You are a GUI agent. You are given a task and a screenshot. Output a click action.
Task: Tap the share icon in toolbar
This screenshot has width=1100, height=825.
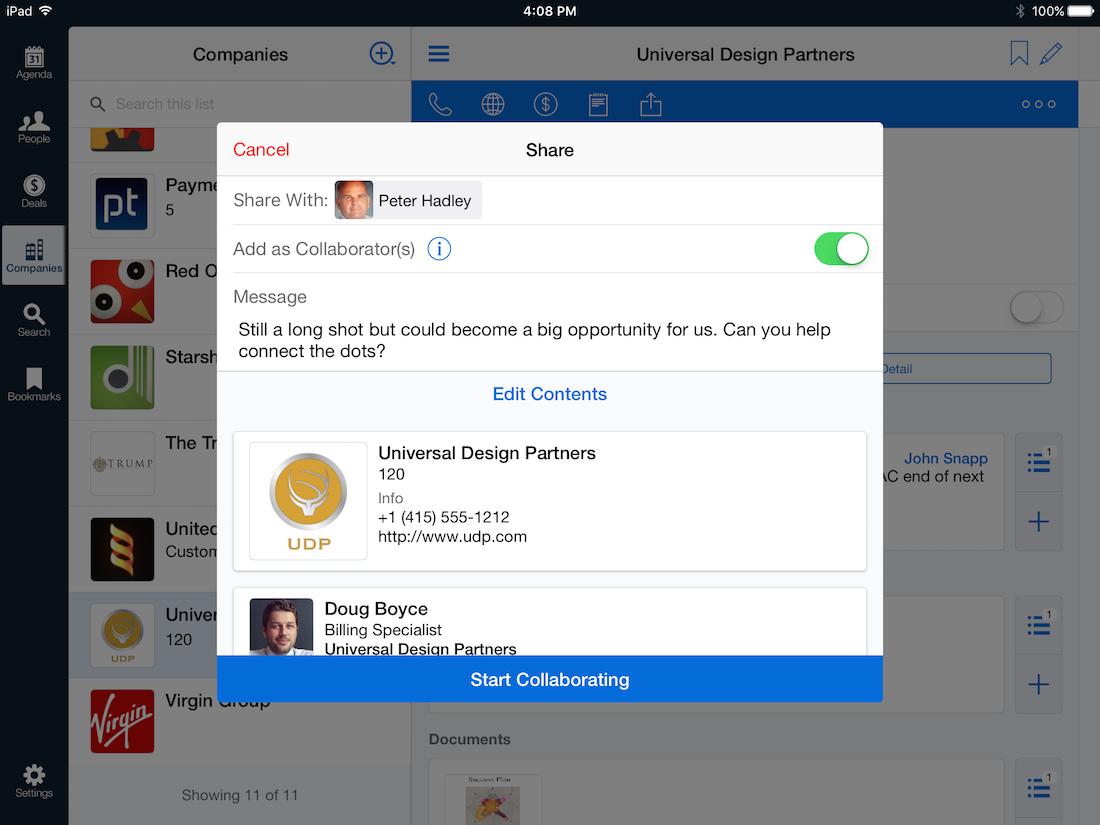point(650,104)
